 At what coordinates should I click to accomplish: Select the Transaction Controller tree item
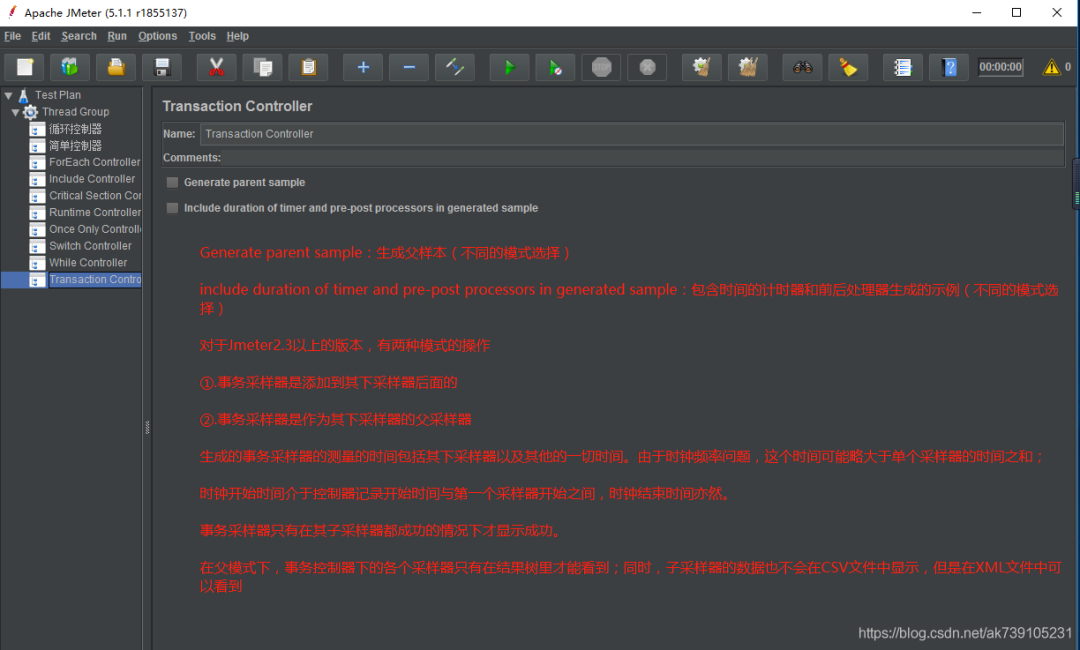(x=95, y=280)
